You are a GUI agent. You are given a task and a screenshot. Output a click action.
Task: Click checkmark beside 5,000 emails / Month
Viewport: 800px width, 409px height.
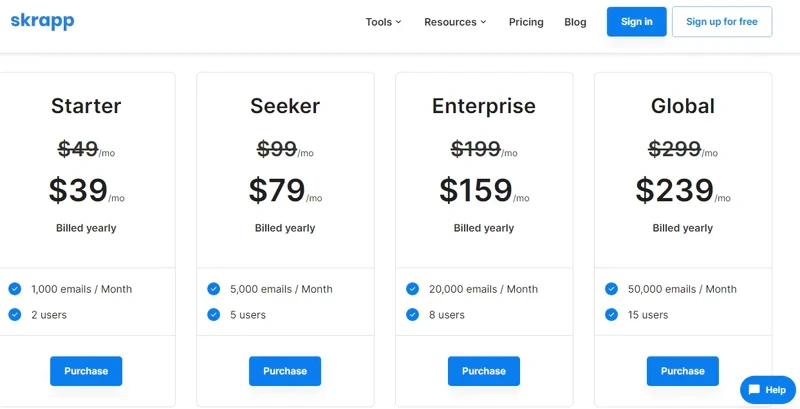point(214,289)
